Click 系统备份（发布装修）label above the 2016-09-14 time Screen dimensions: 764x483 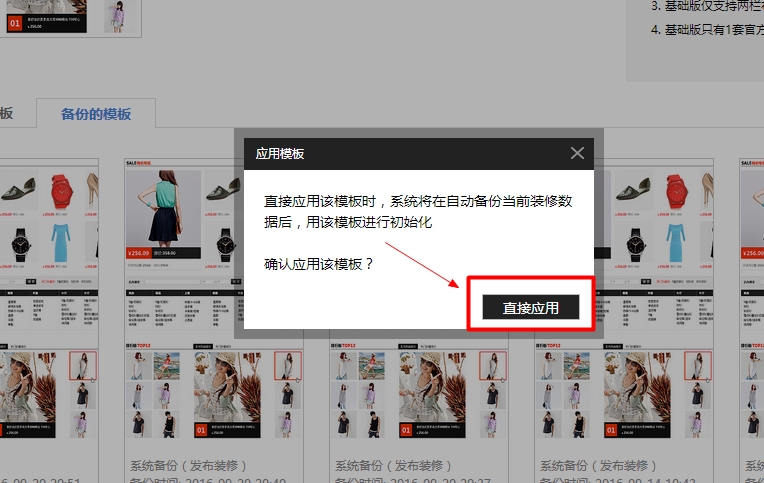(x=598, y=465)
